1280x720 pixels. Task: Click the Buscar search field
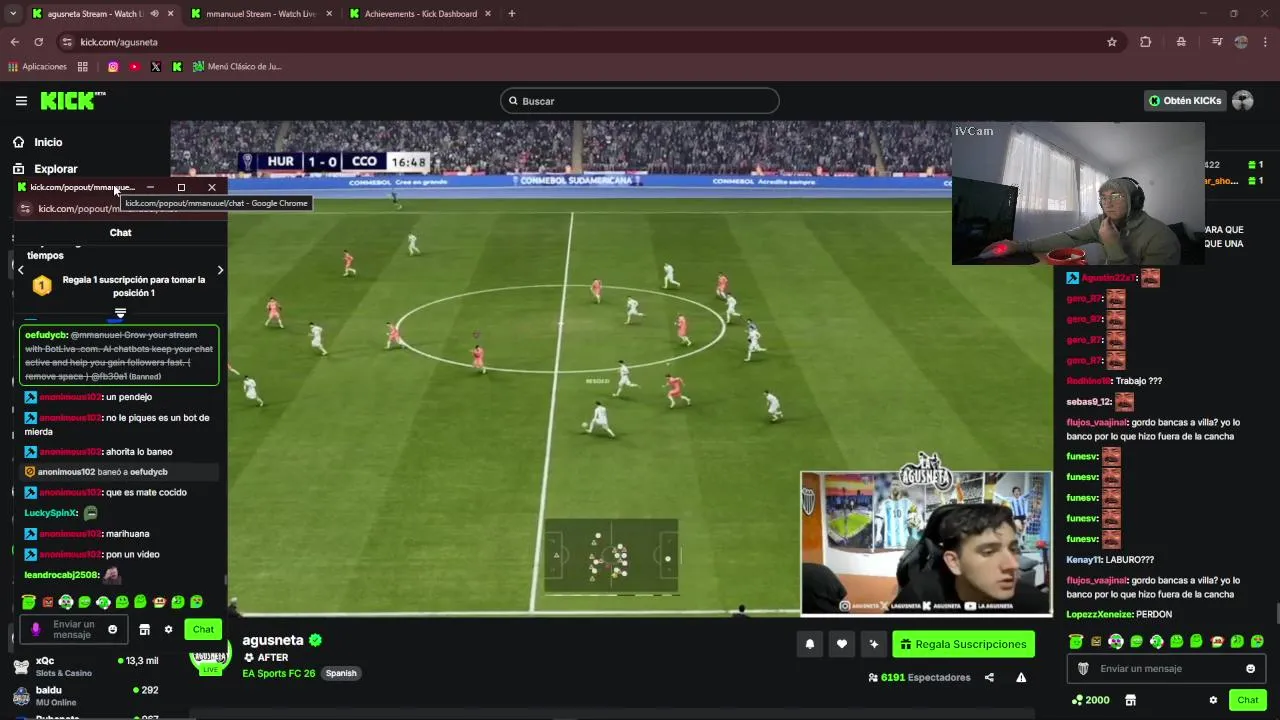click(640, 101)
